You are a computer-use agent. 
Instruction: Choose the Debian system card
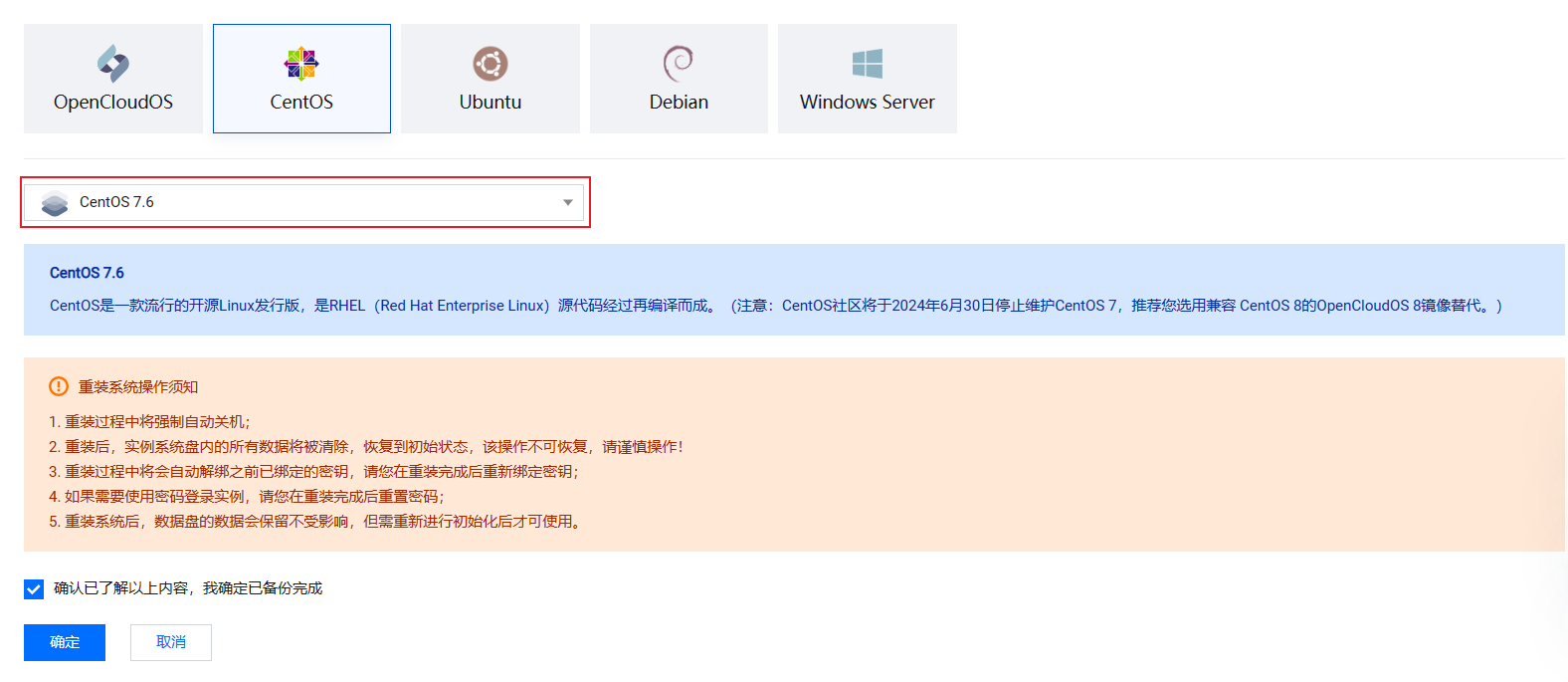[679, 79]
